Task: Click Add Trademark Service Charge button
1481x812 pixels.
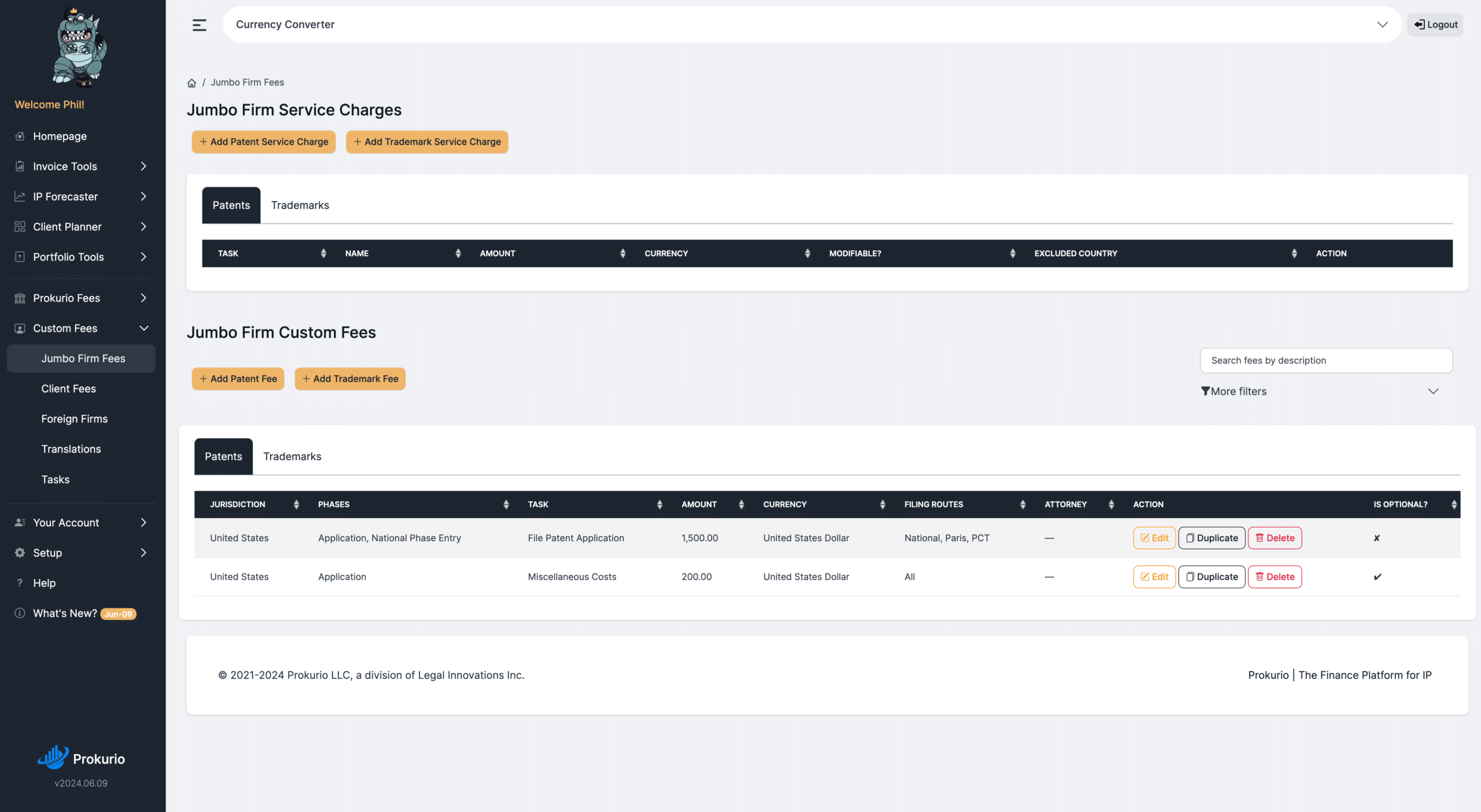Action: [x=427, y=142]
